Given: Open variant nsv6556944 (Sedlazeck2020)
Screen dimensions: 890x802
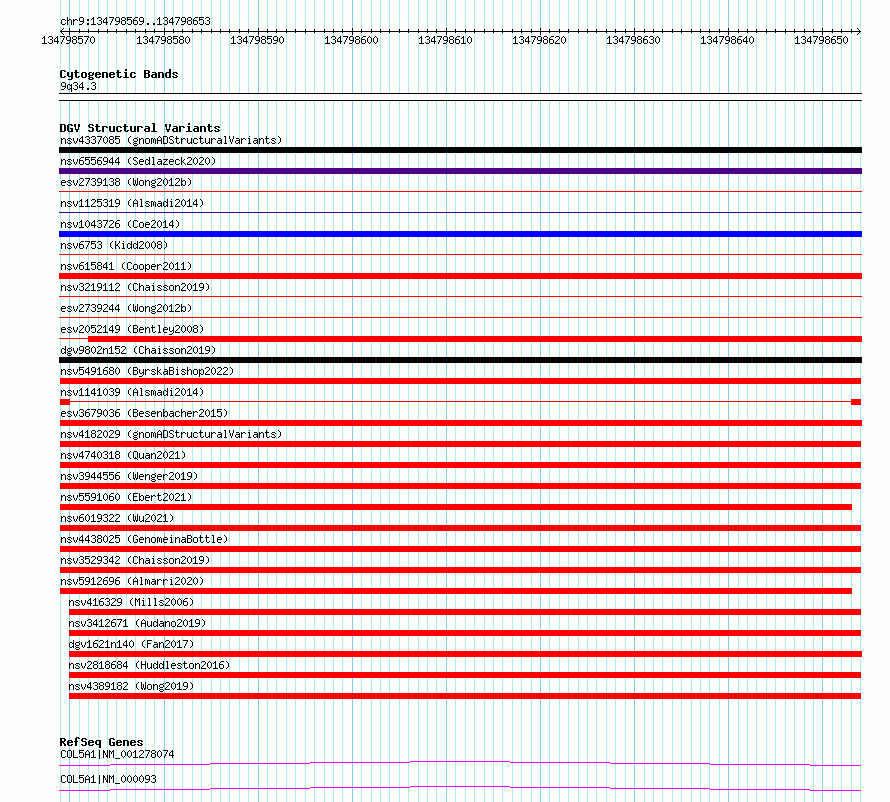Looking at the screenshot, I should pos(138,161).
